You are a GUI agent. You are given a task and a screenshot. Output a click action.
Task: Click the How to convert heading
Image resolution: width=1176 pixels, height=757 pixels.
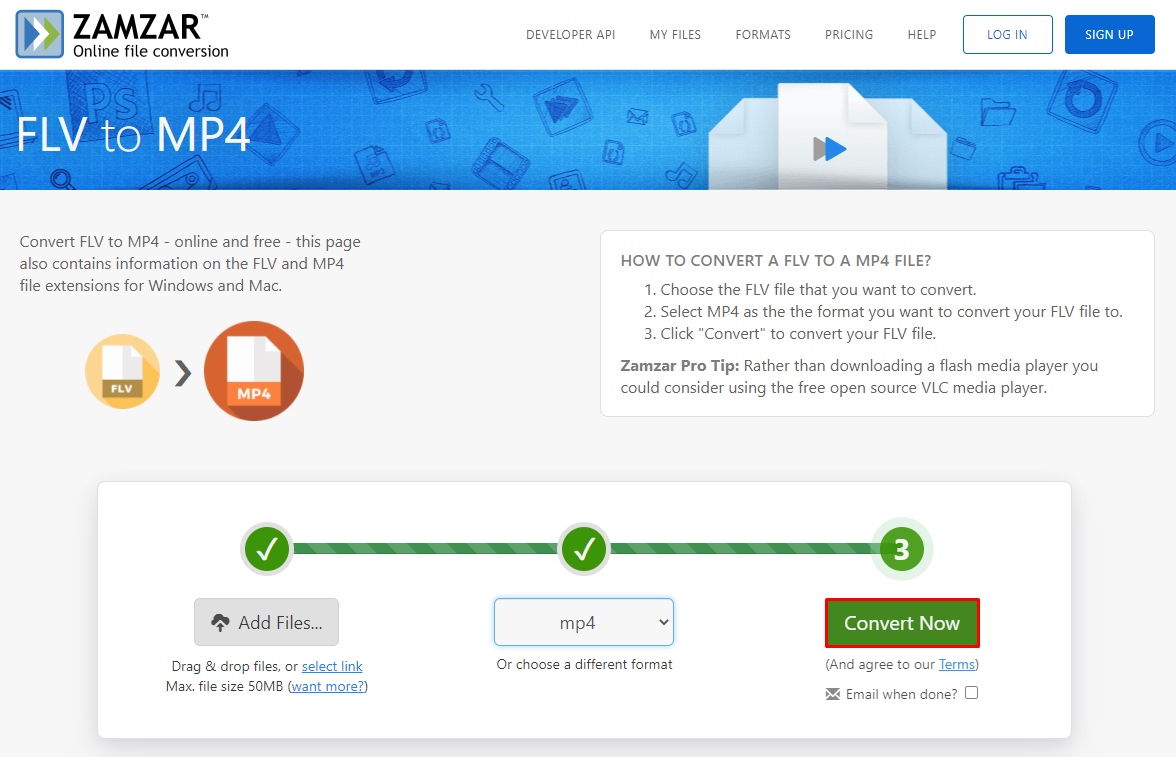(776, 260)
